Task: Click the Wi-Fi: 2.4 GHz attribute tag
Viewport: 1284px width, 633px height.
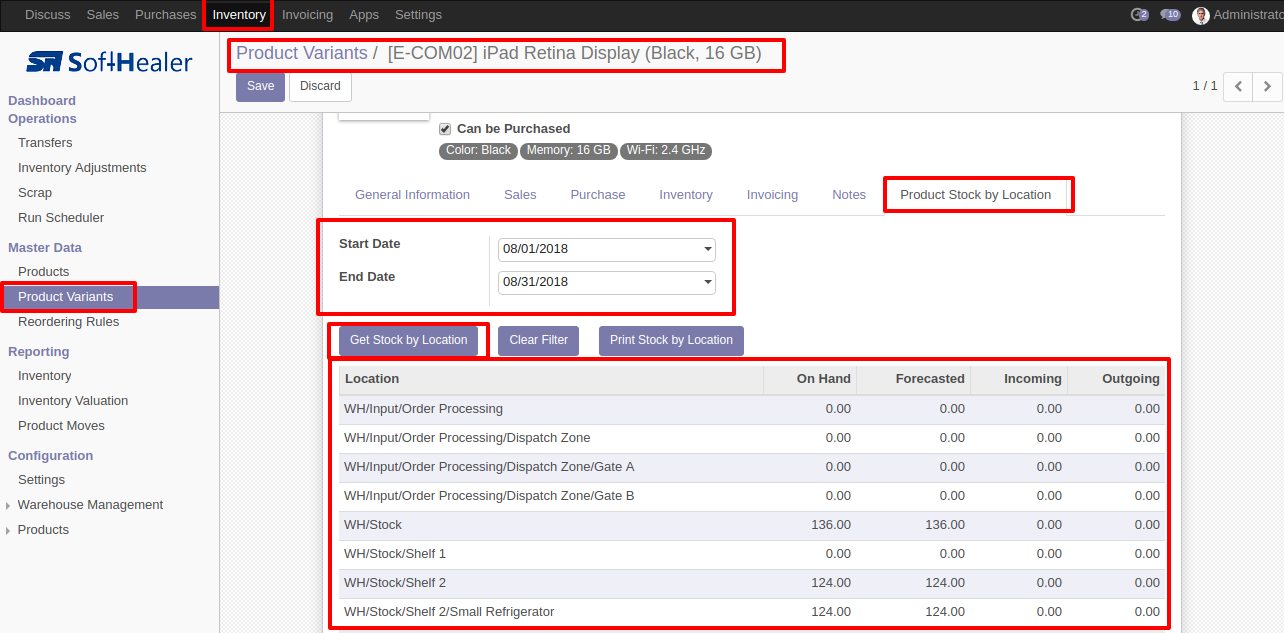Action: tap(666, 151)
